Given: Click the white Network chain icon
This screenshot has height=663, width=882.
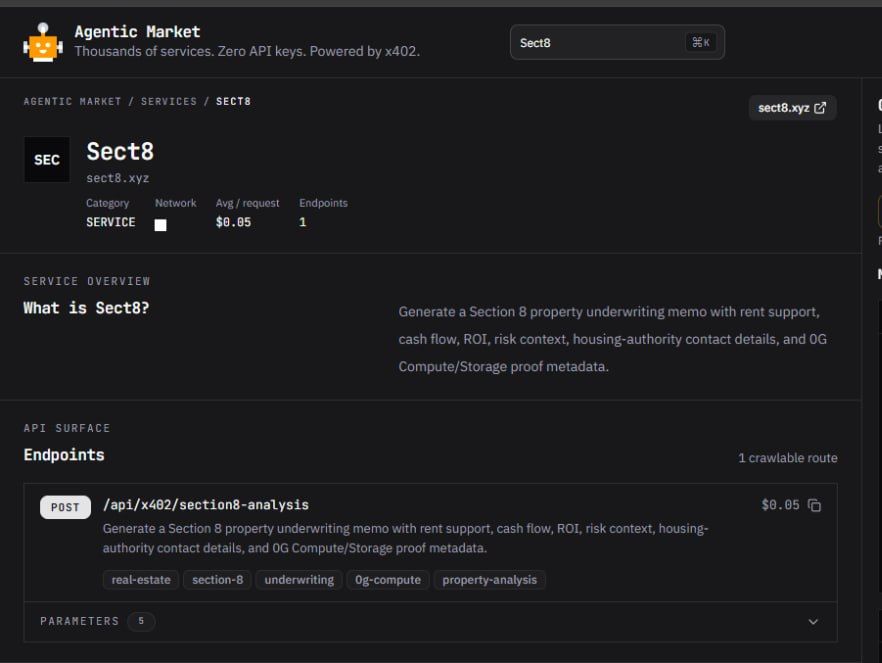Looking at the screenshot, I should pyautogui.click(x=160, y=225).
